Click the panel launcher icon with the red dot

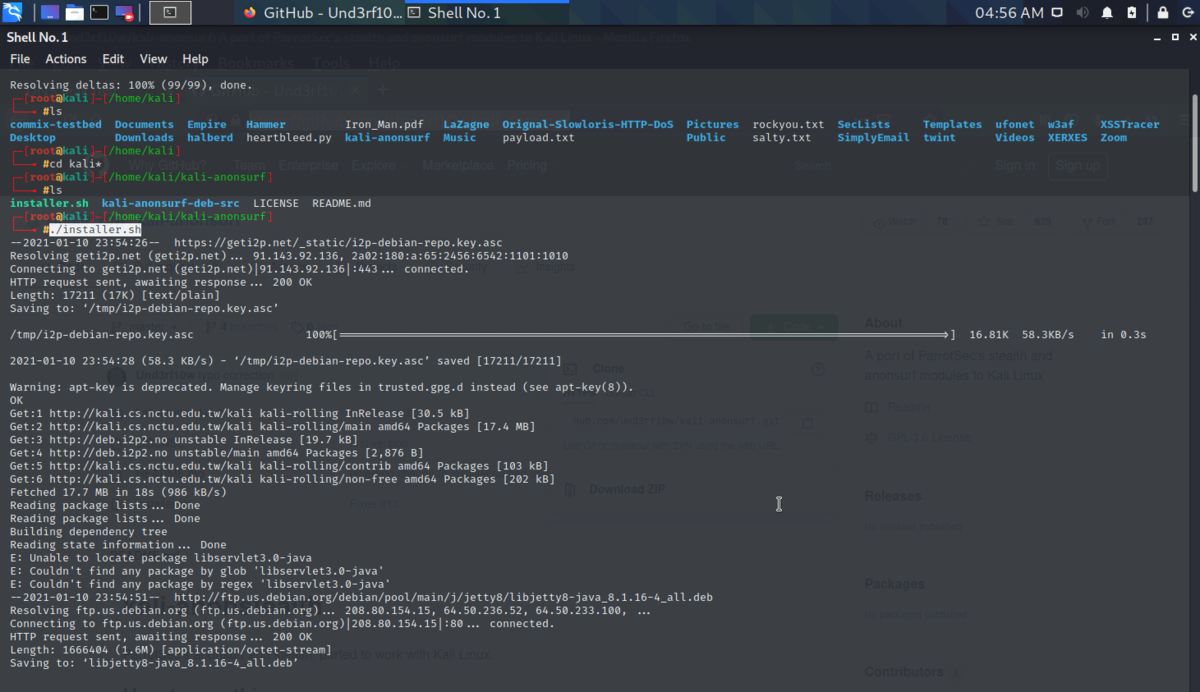point(124,13)
